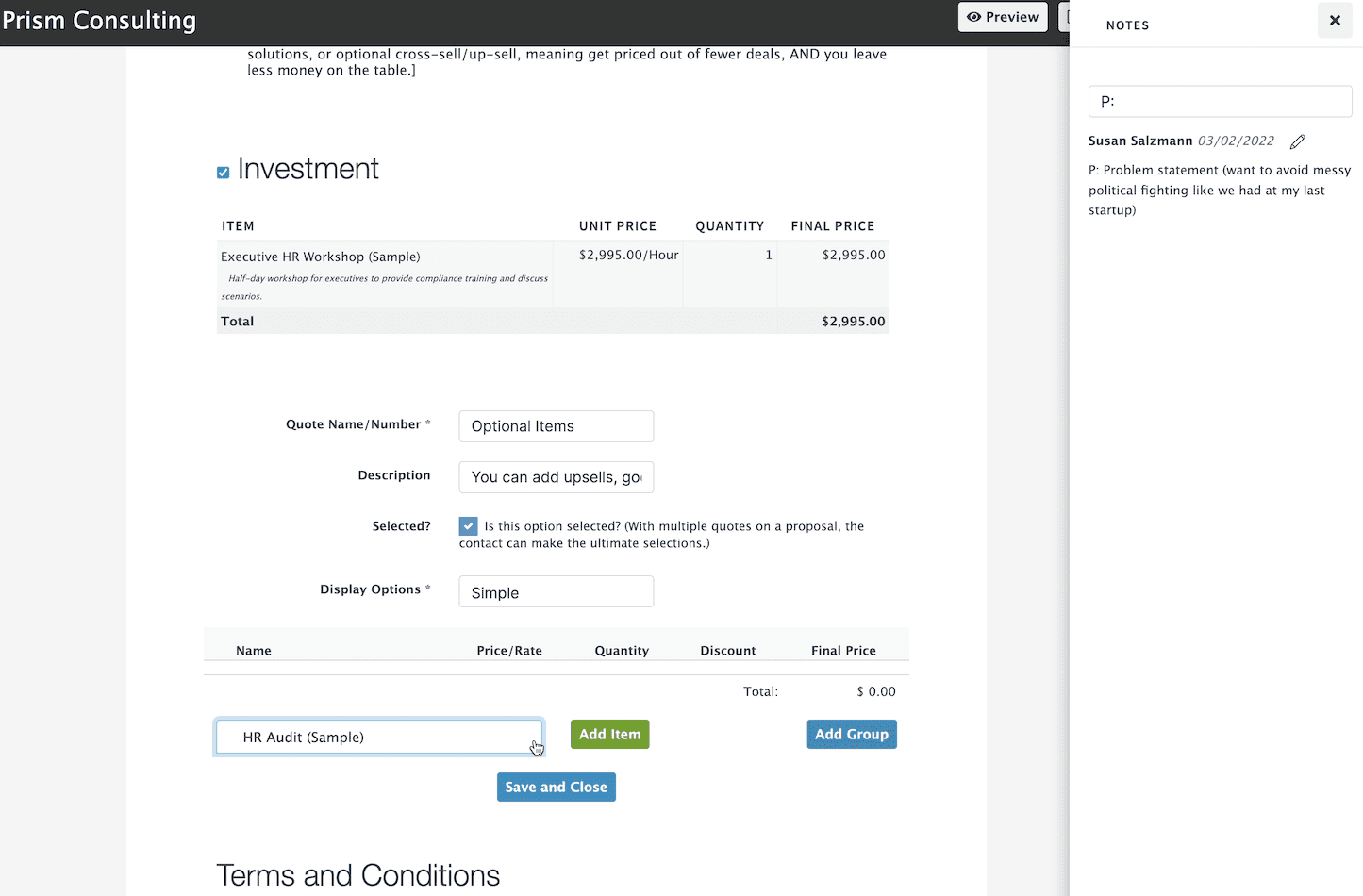Click the Name column header
The image size is (1363, 896).
pyautogui.click(x=254, y=651)
